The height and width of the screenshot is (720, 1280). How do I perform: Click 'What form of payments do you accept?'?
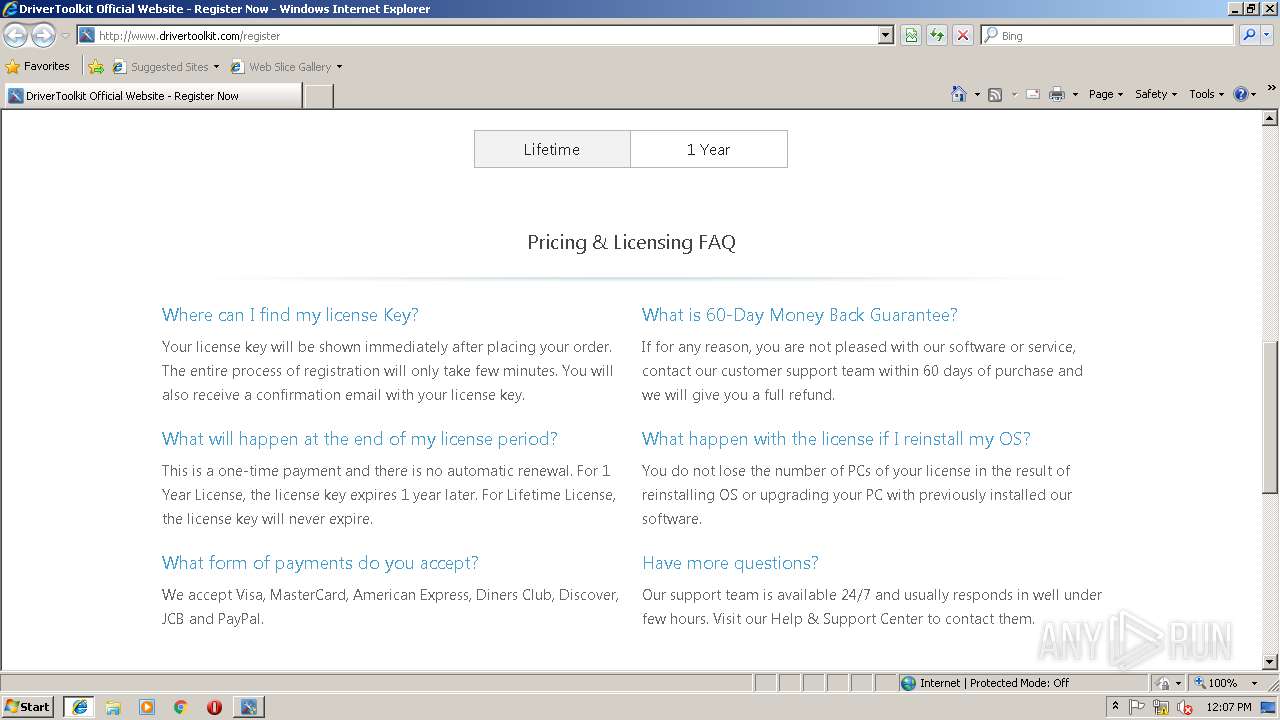(320, 563)
